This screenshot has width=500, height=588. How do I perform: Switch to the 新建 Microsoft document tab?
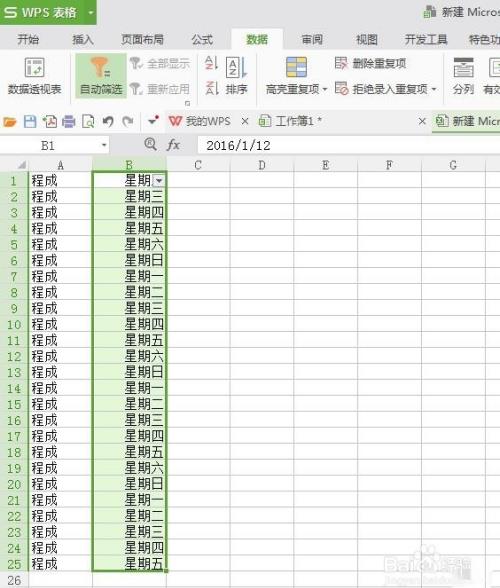pyautogui.click(x=467, y=122)
